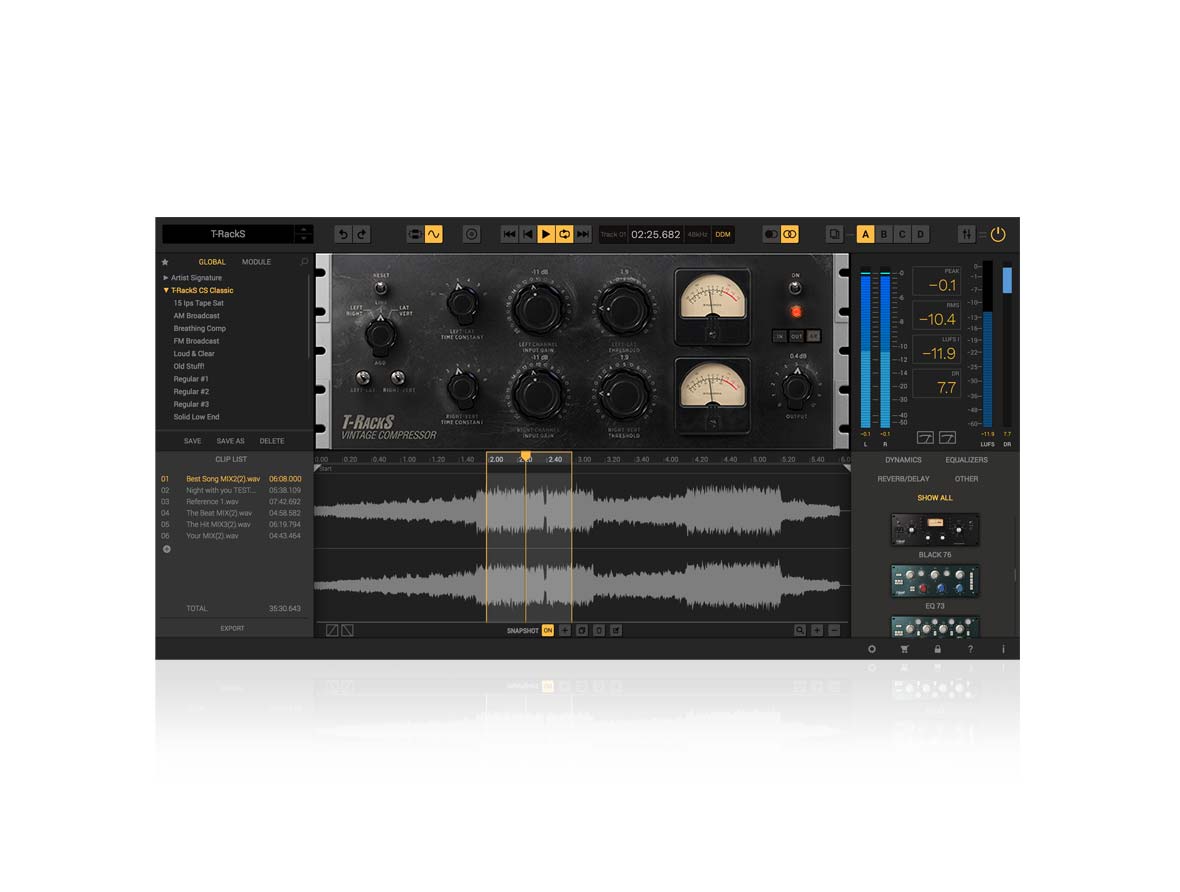Click the waveform zoom magnifier icon
Screen dimensions: 1180x892
800,631
